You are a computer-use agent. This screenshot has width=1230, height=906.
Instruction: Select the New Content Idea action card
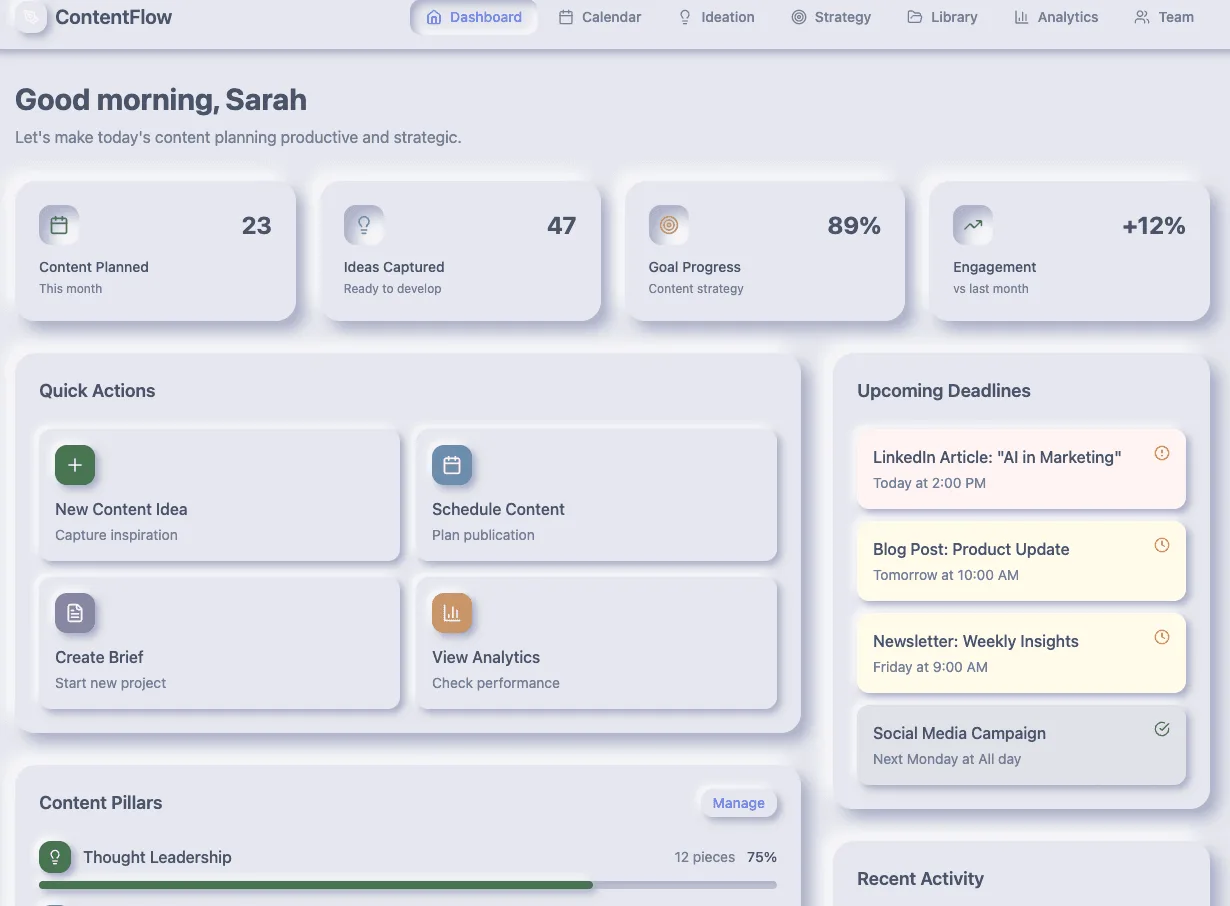point(219,495)
